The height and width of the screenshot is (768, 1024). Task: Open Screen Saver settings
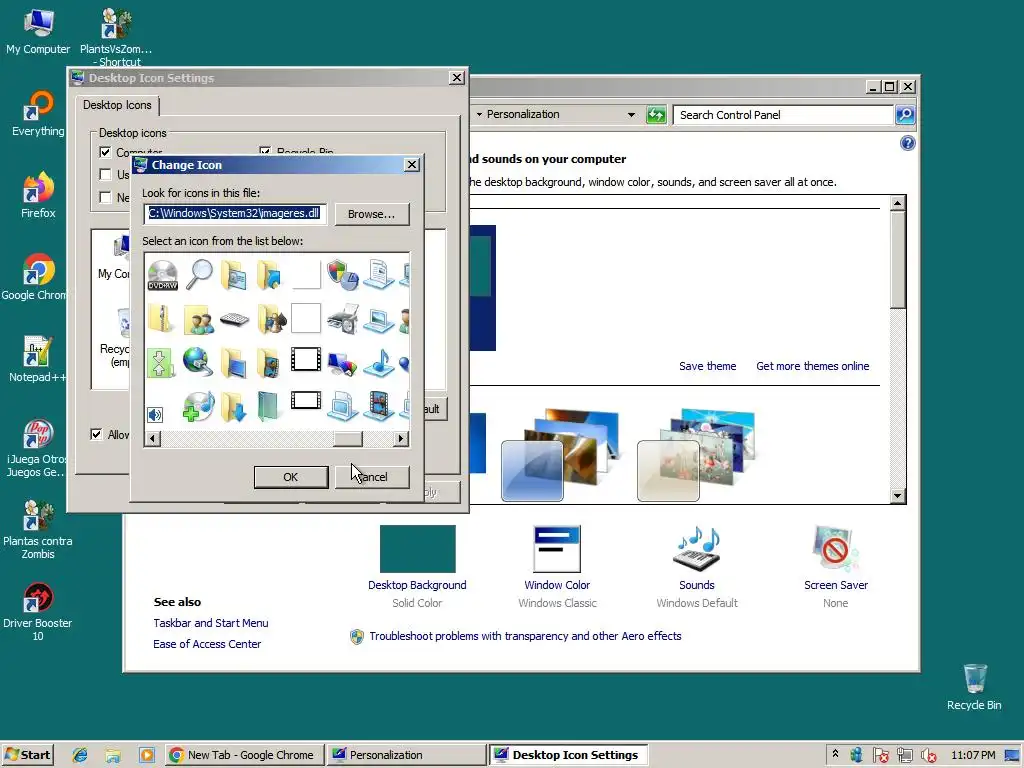click(x=836, y=566)
